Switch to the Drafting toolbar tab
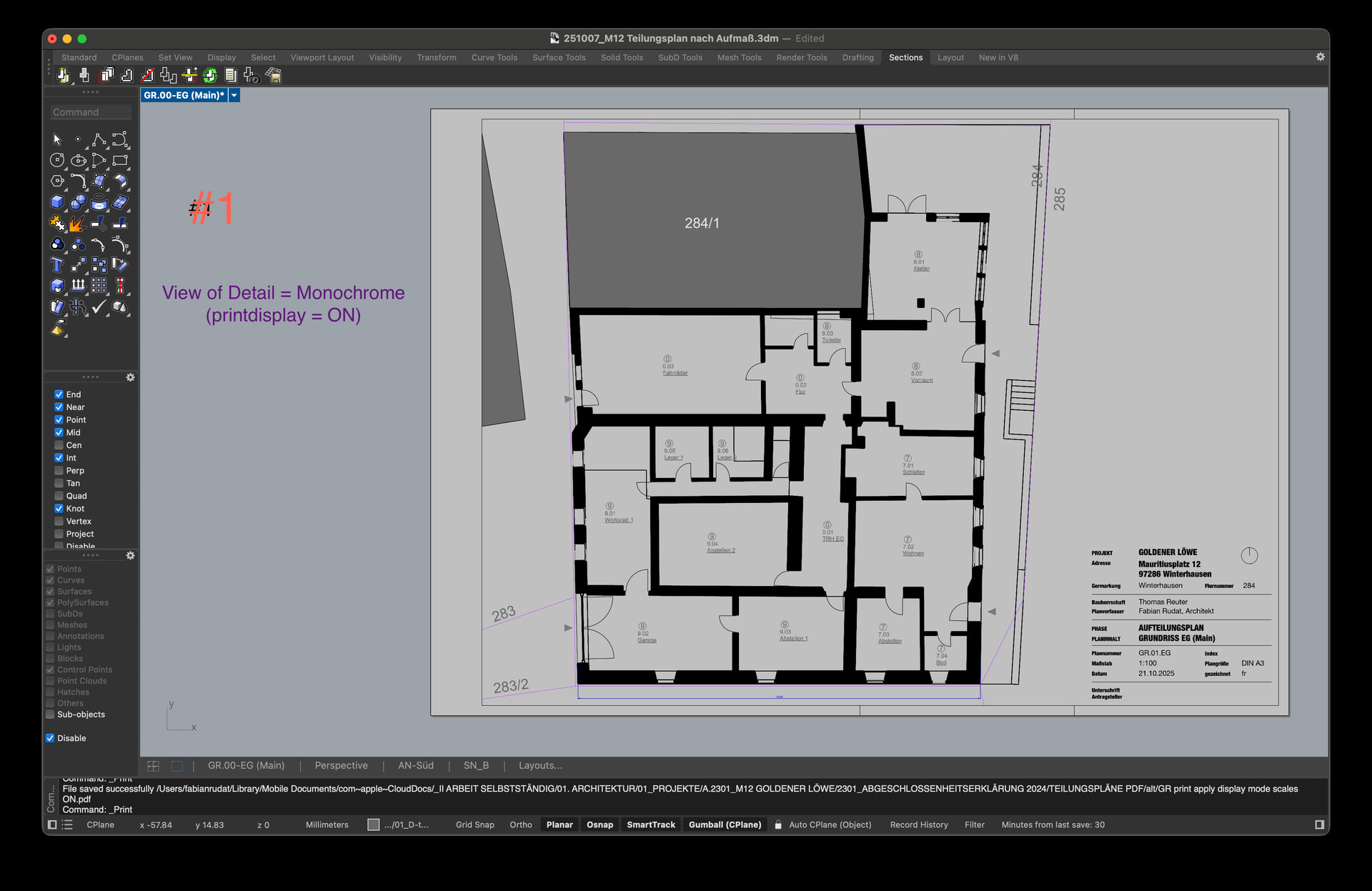This screenshot has width=1372, height=891. [x=857, y=57]
